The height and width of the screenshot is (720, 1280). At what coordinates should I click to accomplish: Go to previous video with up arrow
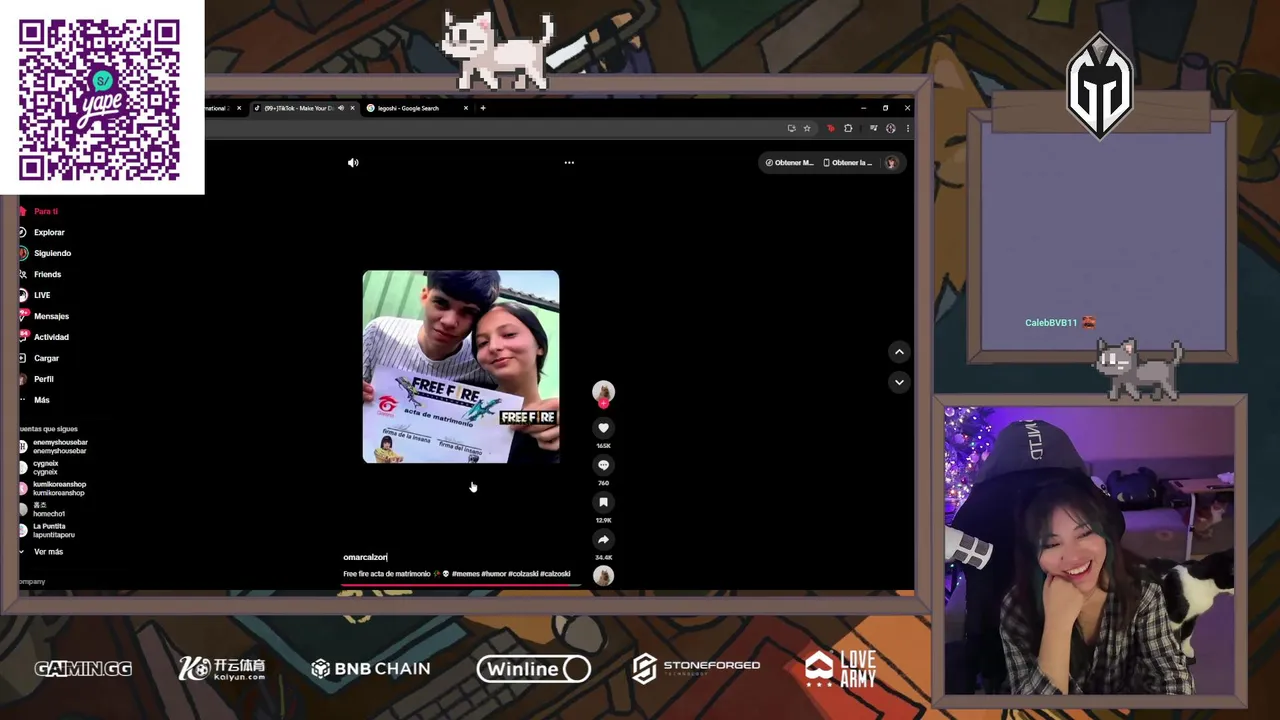point(899,352)
